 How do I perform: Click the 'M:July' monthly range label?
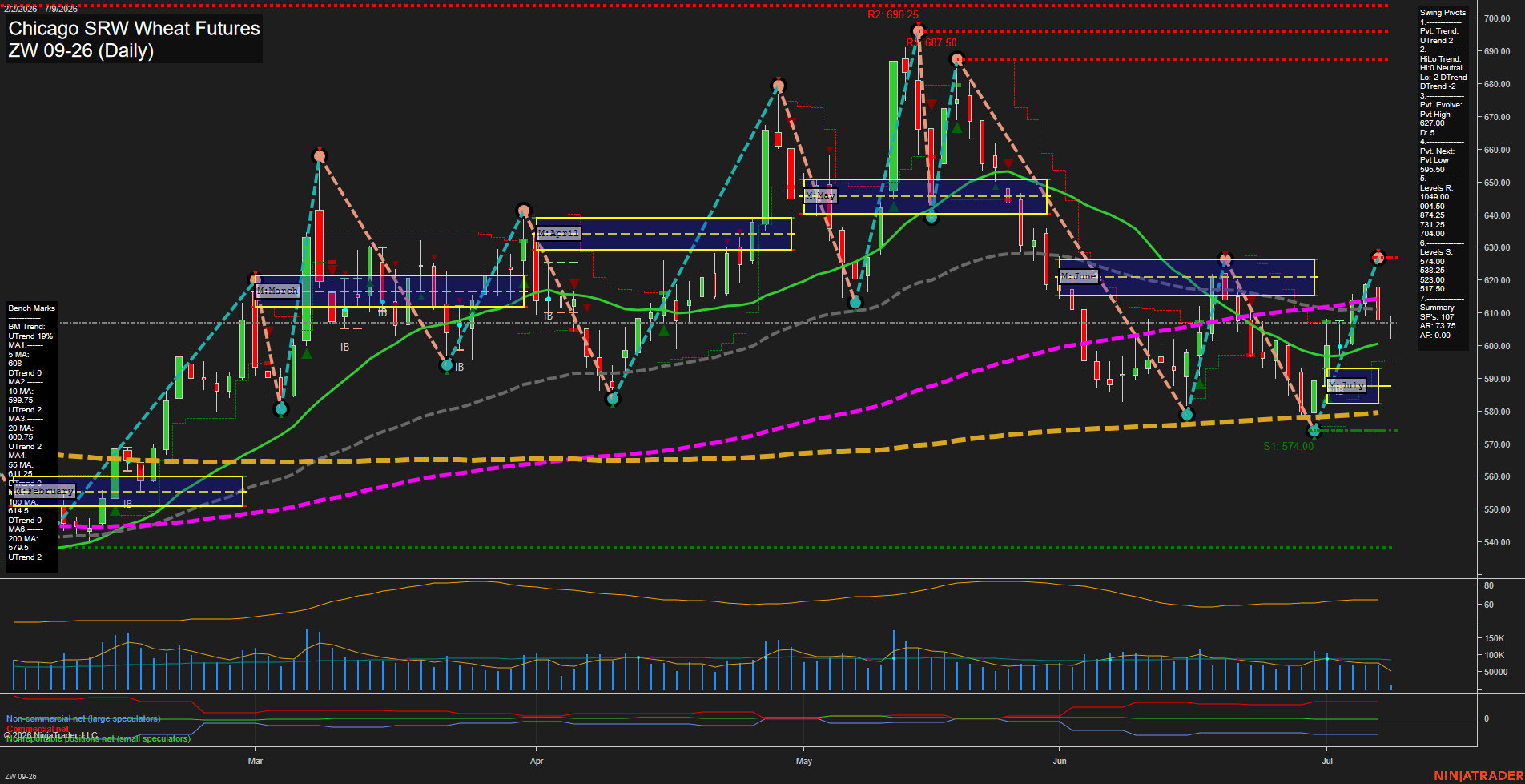click(x=1346, y=386)
